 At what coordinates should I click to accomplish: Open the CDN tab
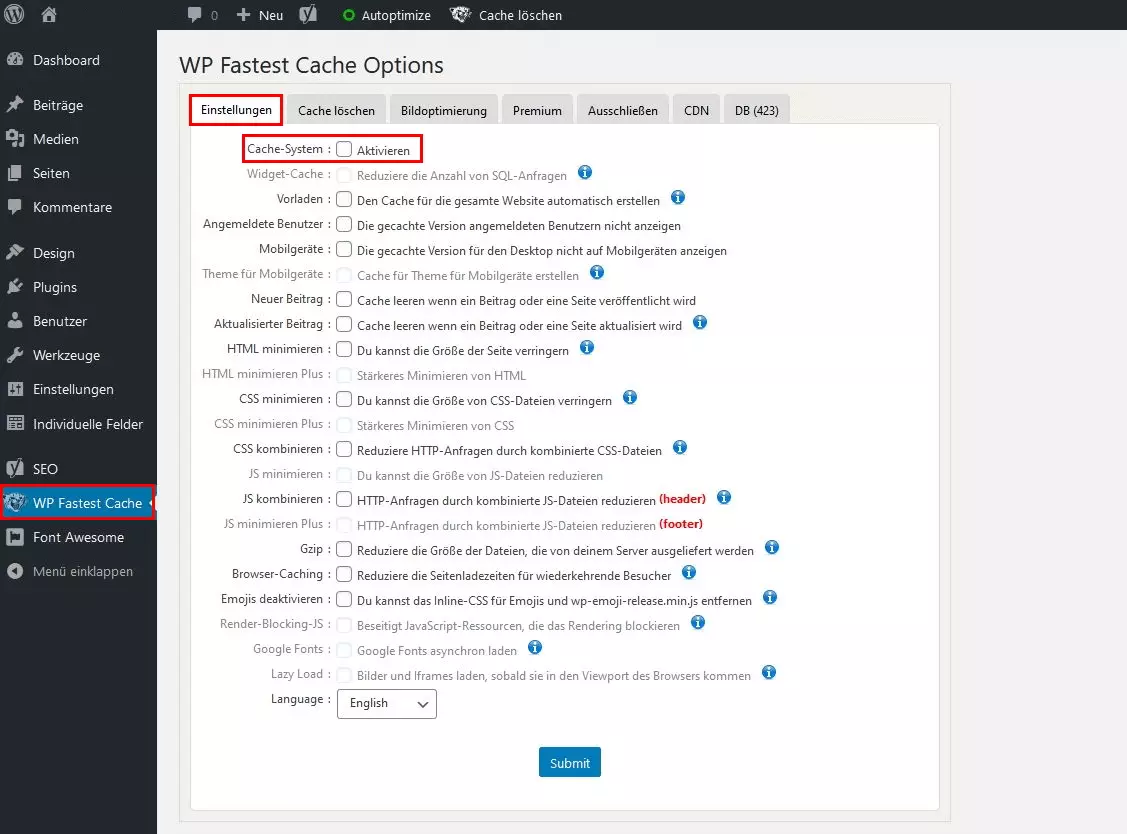point(696,110)
